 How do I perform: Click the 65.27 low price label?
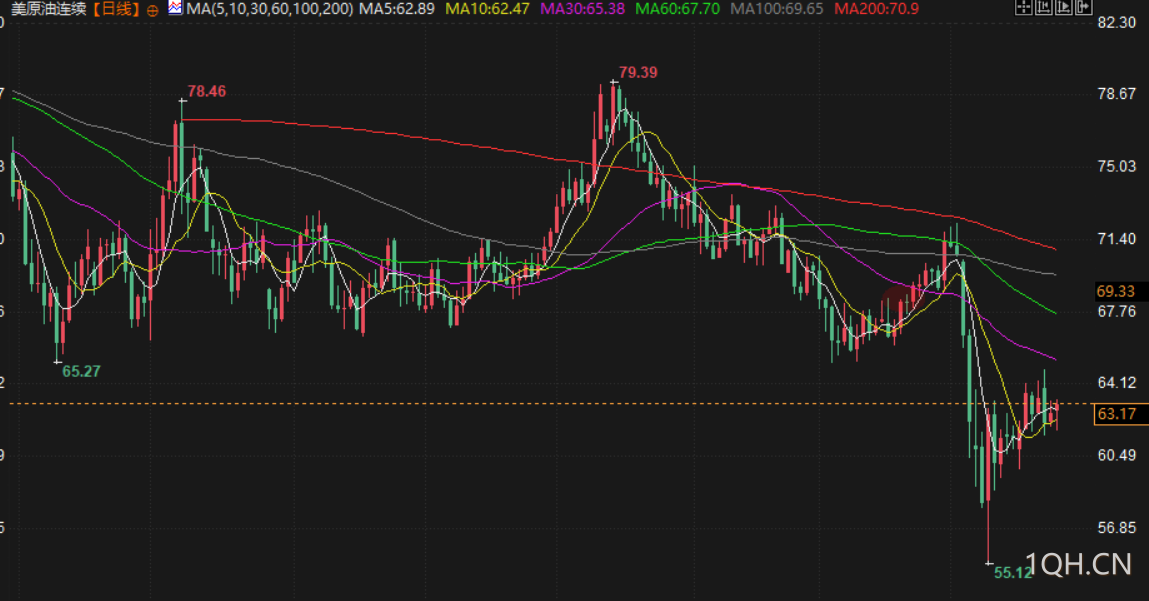click(81, 372)
